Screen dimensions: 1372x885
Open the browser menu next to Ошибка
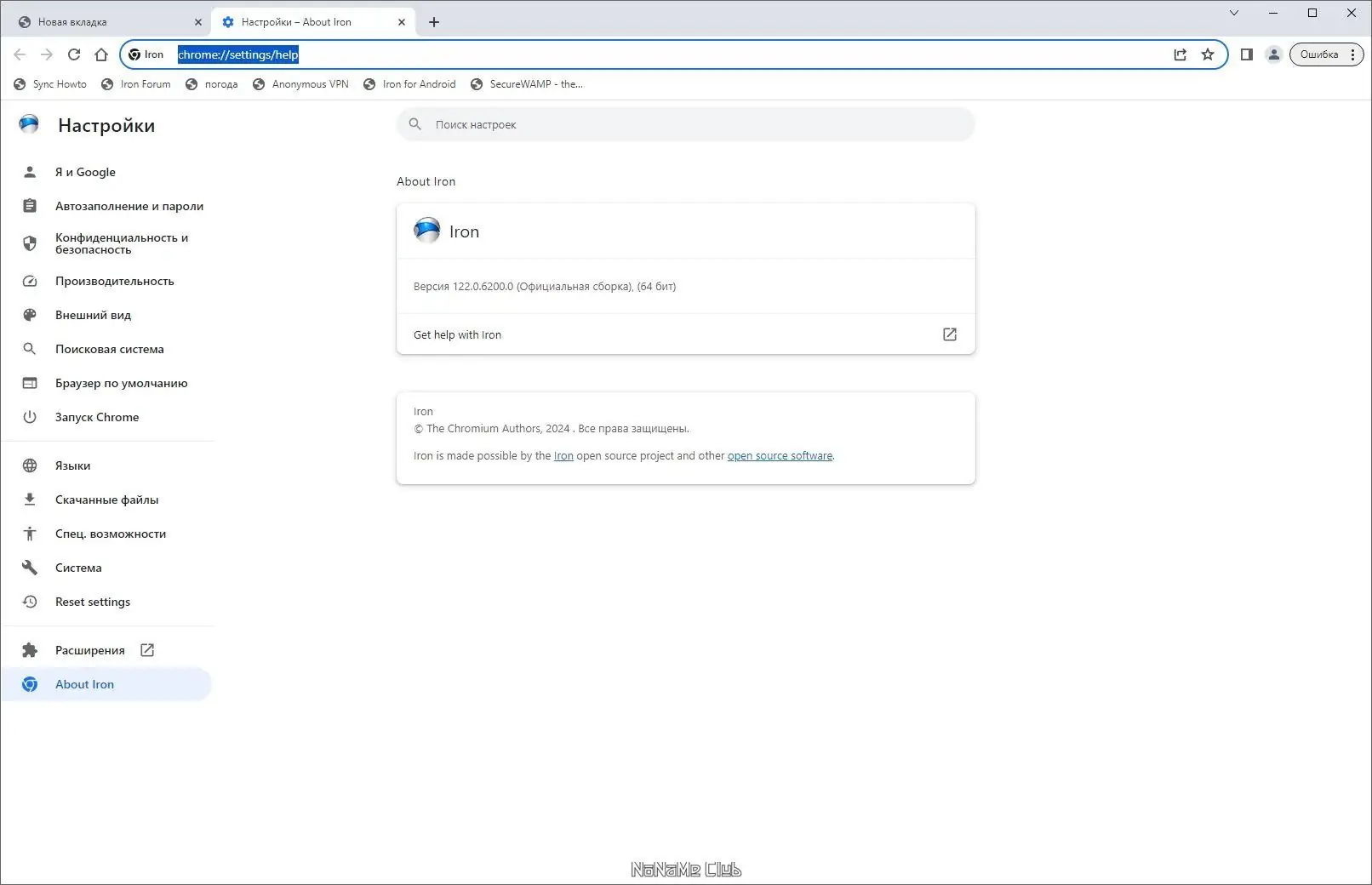(1352, 54)
